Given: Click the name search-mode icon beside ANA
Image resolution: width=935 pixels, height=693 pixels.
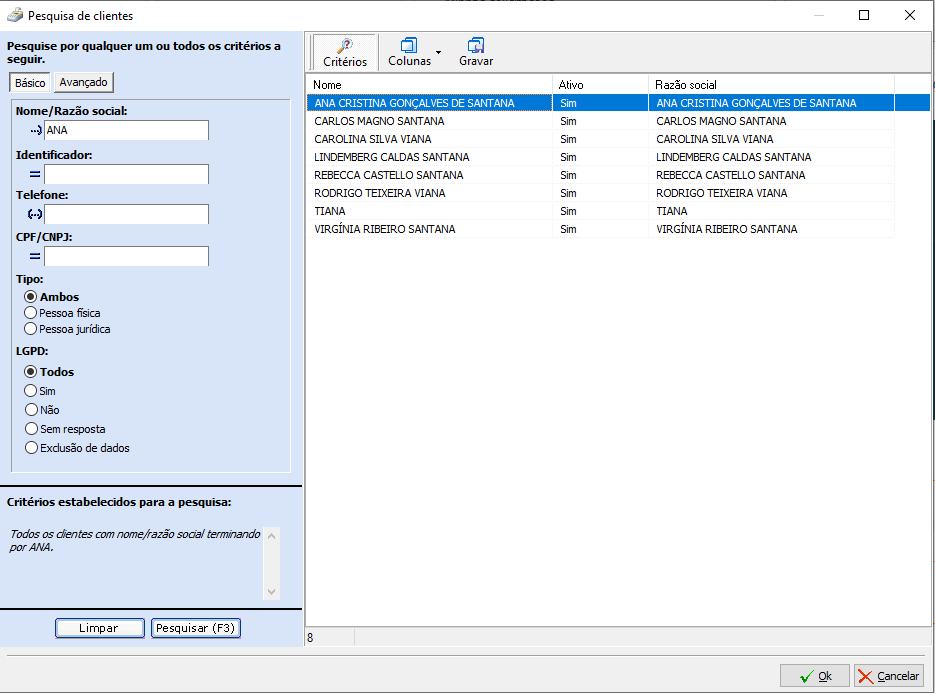Looking at the screenshot, I should pyautogui.click(x=36, y=130).
